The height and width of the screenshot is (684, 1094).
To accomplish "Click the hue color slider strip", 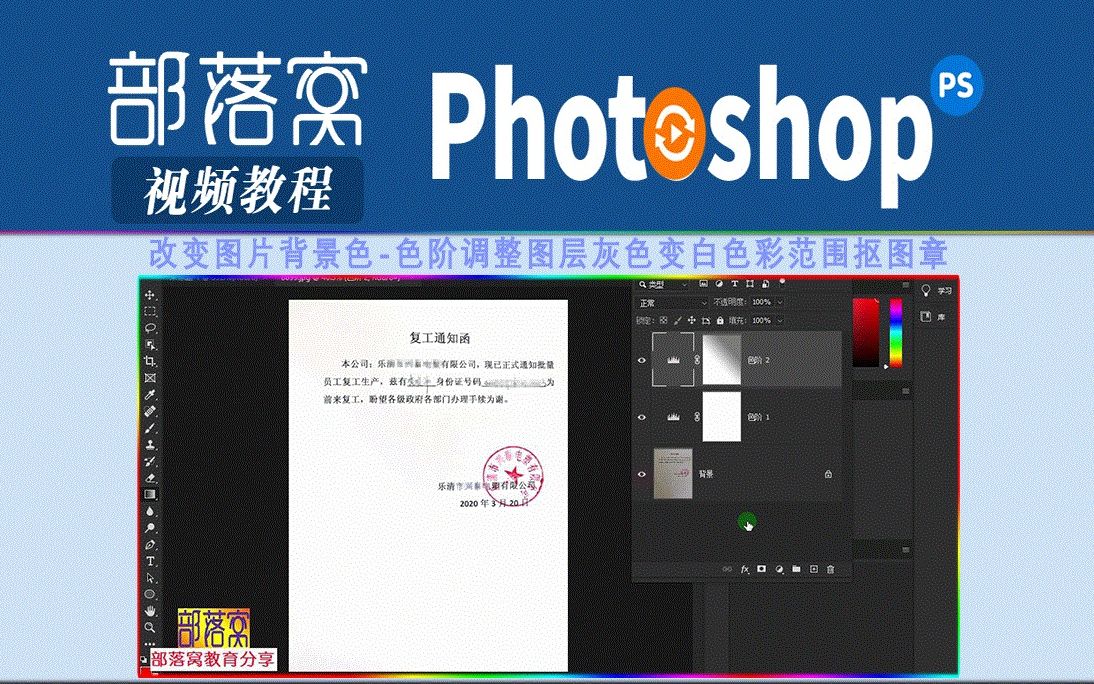I will 895,334.
